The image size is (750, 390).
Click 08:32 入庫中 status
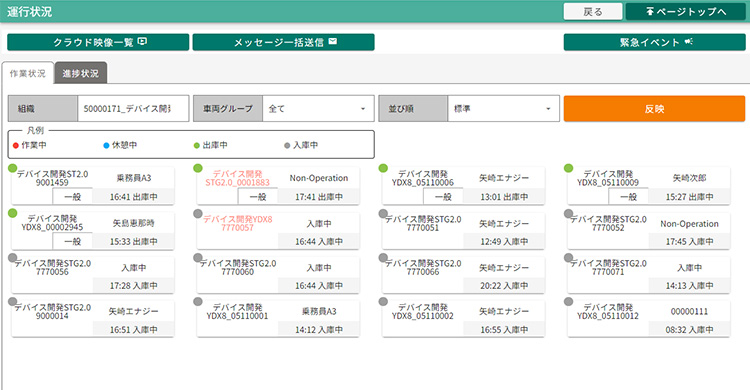(x=689, y=330)
